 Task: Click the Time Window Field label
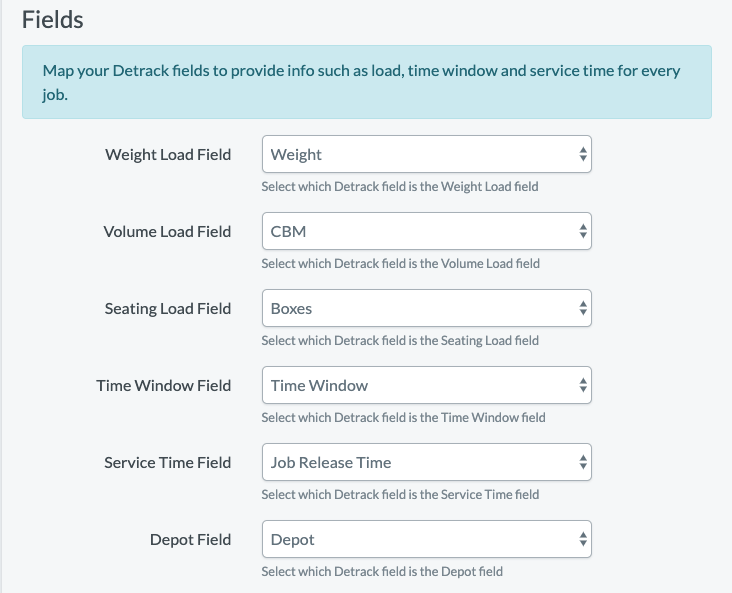pyautogui.click(x=164, y=386)
